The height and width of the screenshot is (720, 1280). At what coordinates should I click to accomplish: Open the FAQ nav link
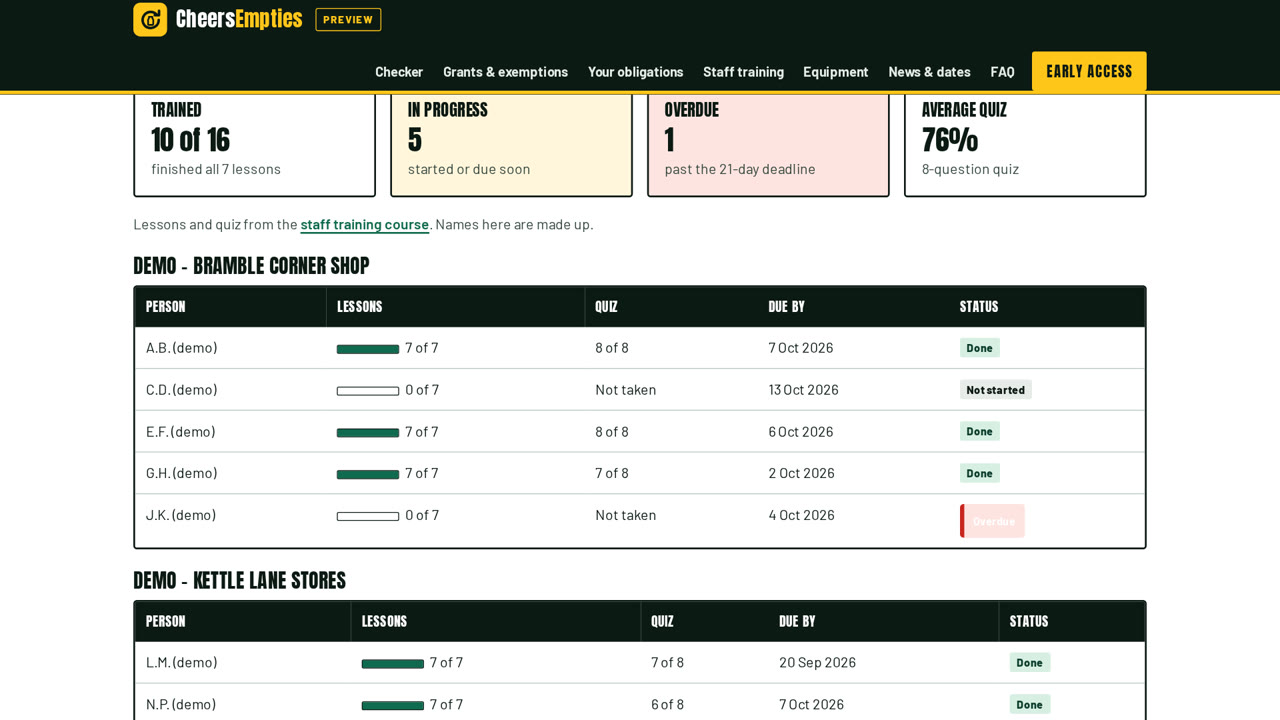click(1002, 72)
